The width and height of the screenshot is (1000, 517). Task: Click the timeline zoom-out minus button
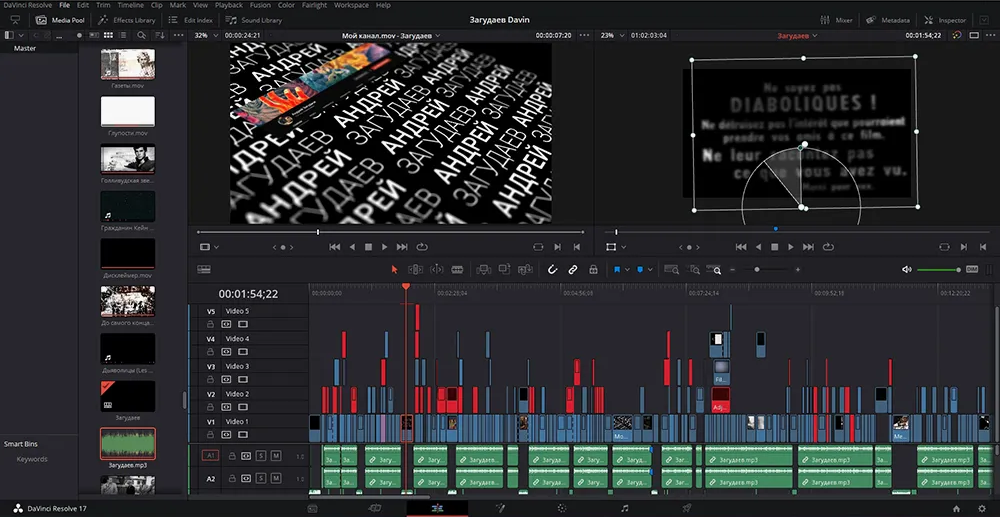[x=732, y=270]
